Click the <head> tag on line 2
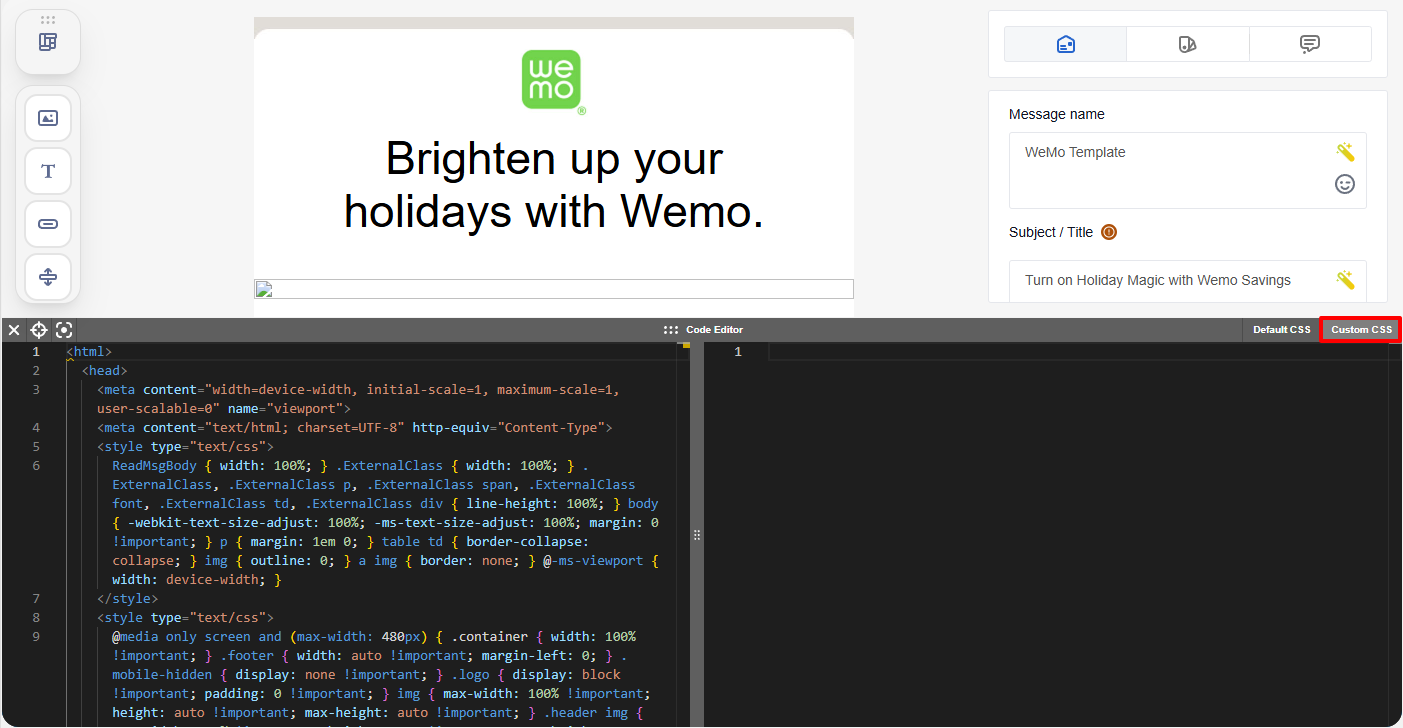Image resolution: width=1403 pixels, height=728 pixels. tap(104, 371)
